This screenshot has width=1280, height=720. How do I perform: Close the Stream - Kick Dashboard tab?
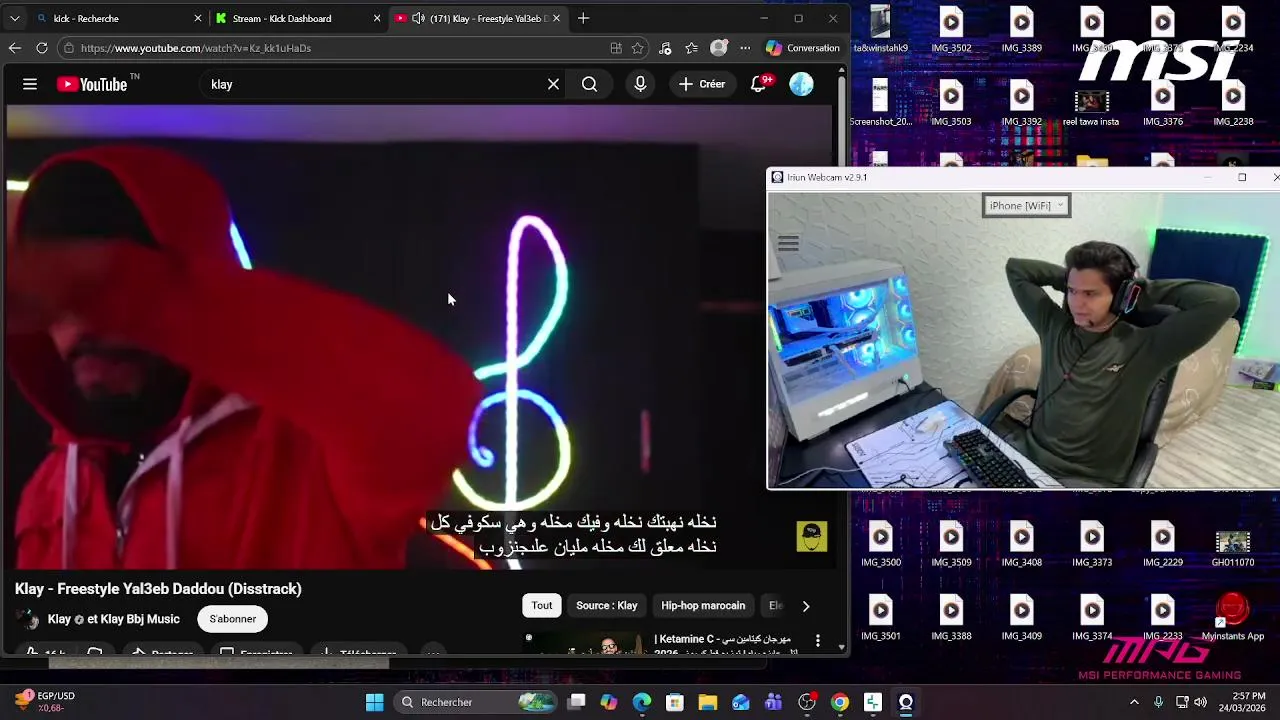click(377, 18)
